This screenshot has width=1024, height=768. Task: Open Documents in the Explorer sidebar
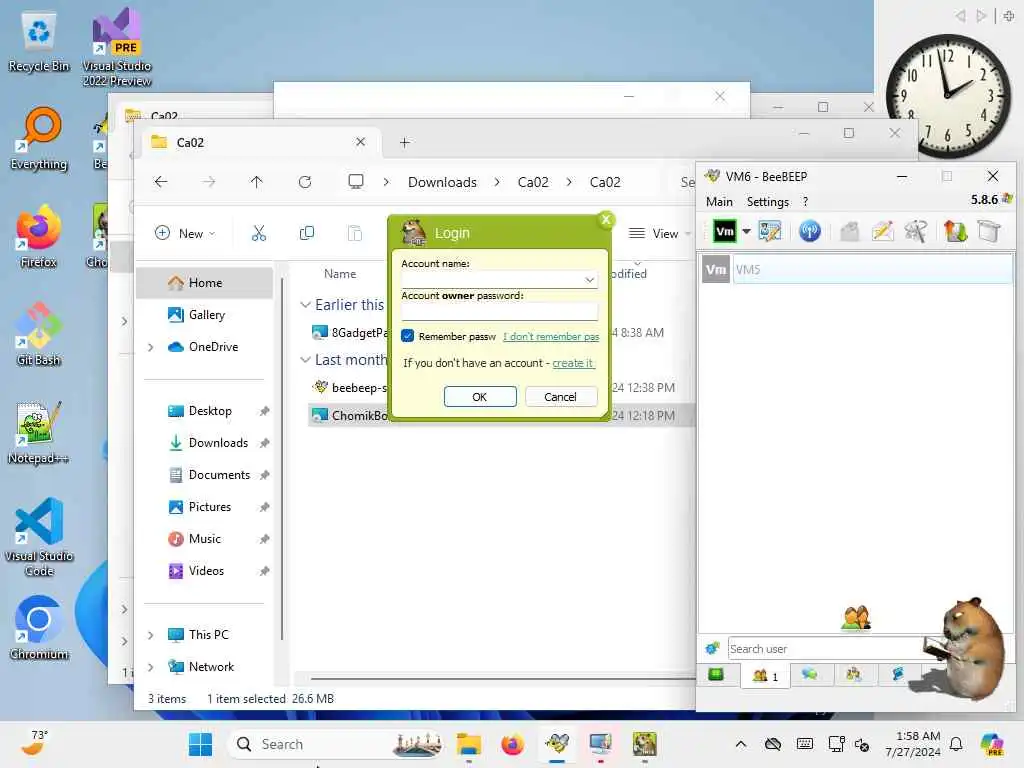point(209,475)
